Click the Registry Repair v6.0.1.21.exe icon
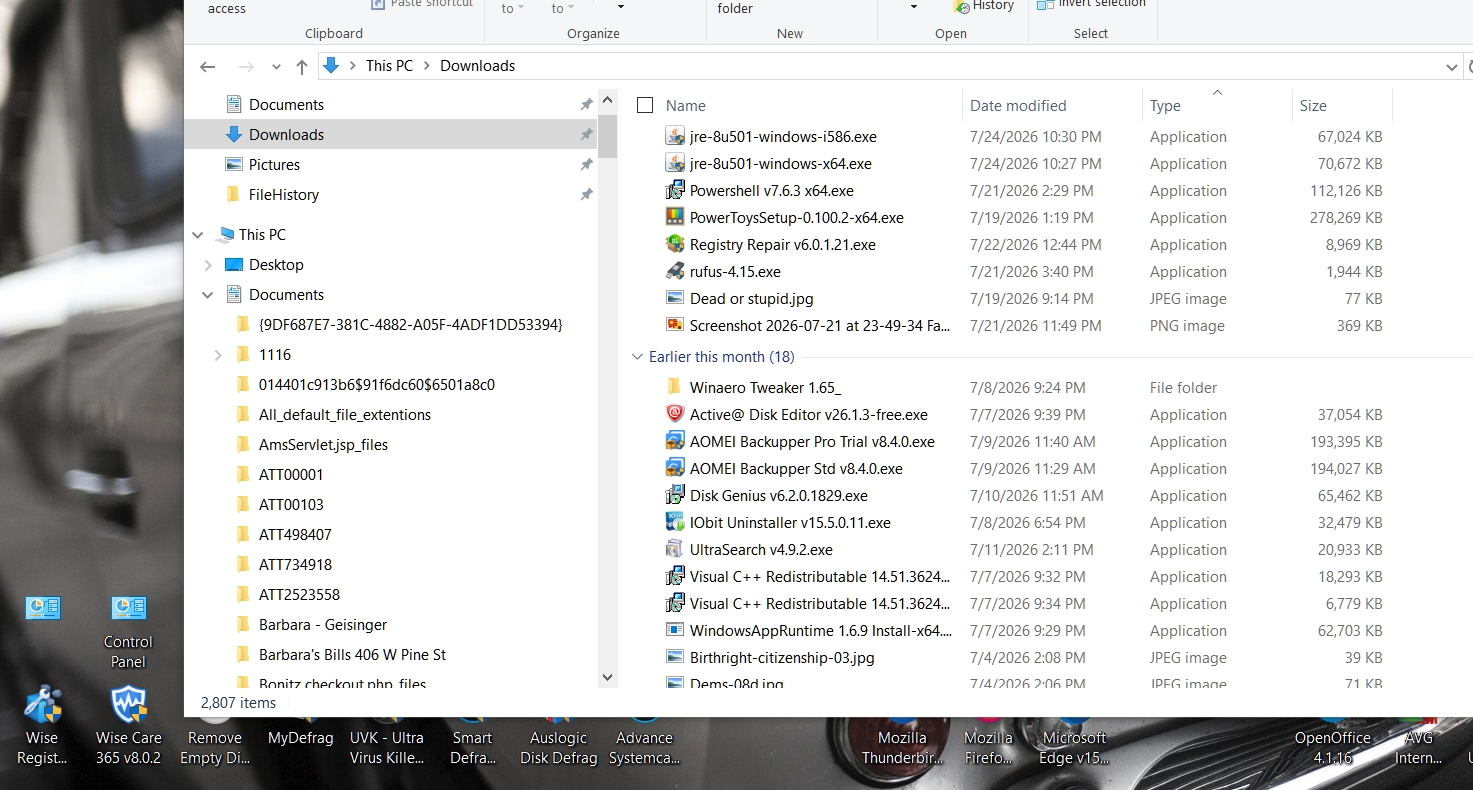The height and width of the screenshot is (790, 1473). click(675, 244)
